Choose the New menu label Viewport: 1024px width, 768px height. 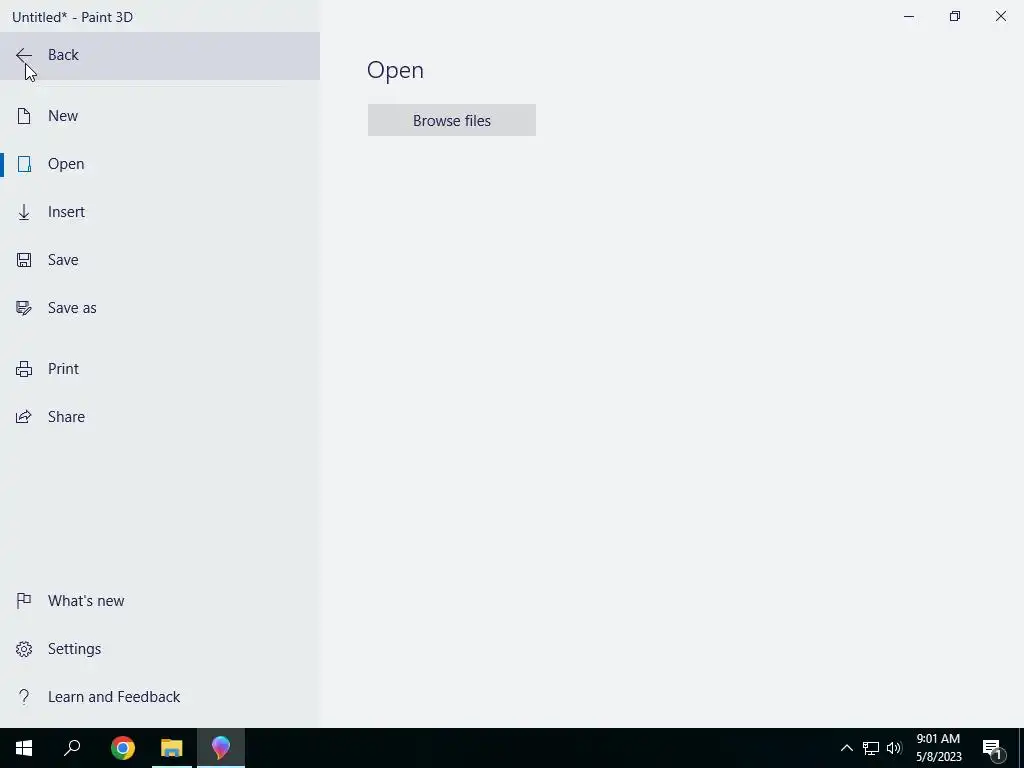pos(63,116)
